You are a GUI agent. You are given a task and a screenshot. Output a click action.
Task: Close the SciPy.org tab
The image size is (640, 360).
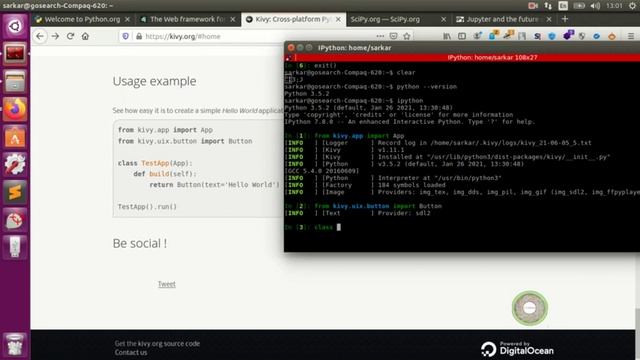coord(443,19)
